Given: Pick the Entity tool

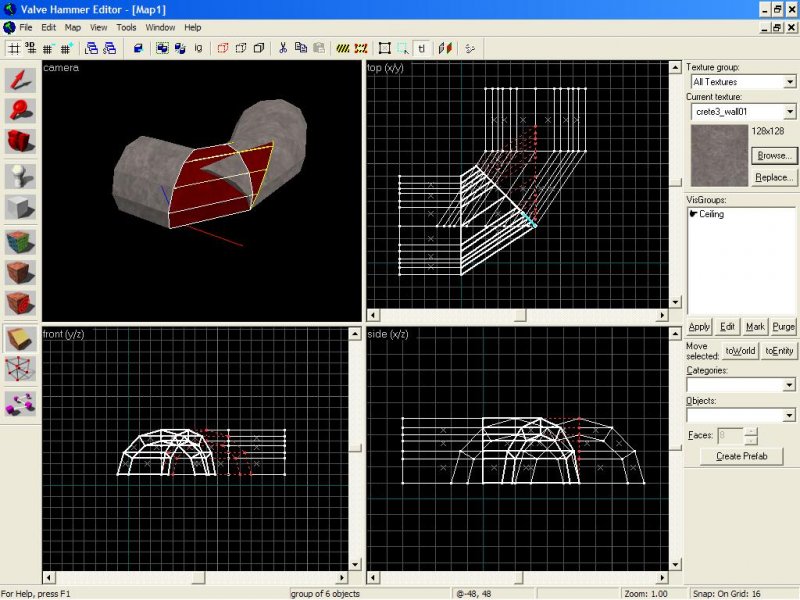Looking at the screenshot, I should [21, 176].
